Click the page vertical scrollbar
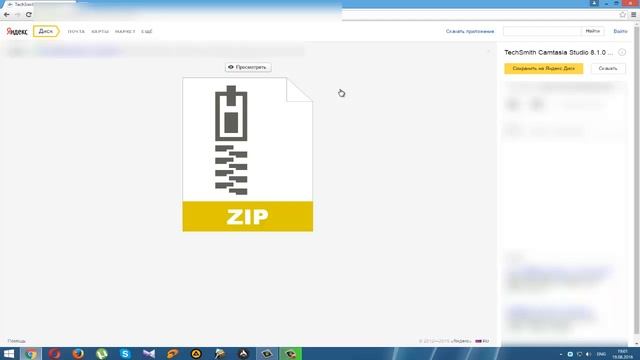Screen dimensions: 640x360 [637, 184]
